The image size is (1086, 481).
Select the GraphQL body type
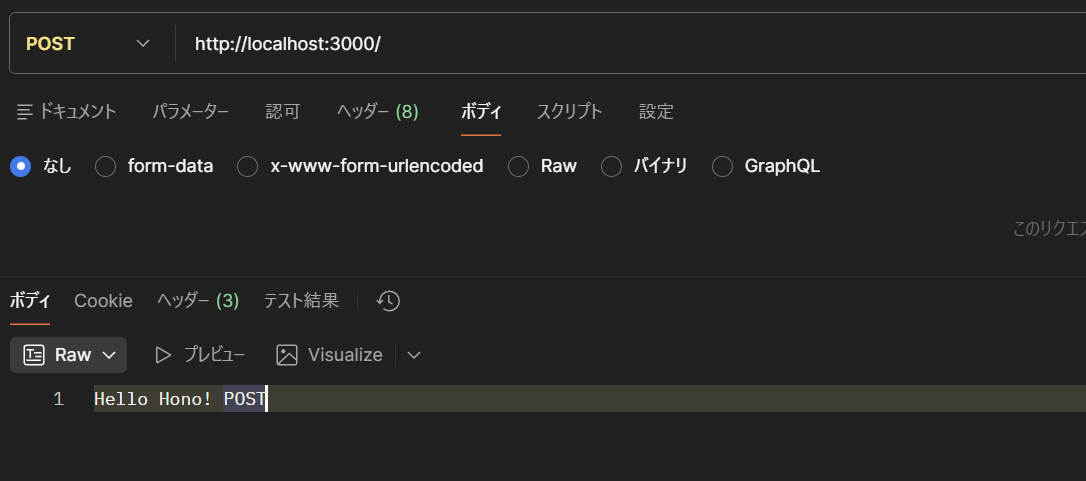pyautogui.click(x=722, y=167)
